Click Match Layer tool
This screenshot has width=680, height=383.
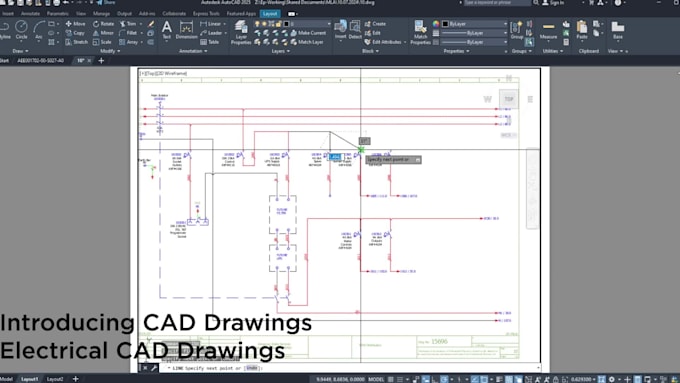(307, 42)
